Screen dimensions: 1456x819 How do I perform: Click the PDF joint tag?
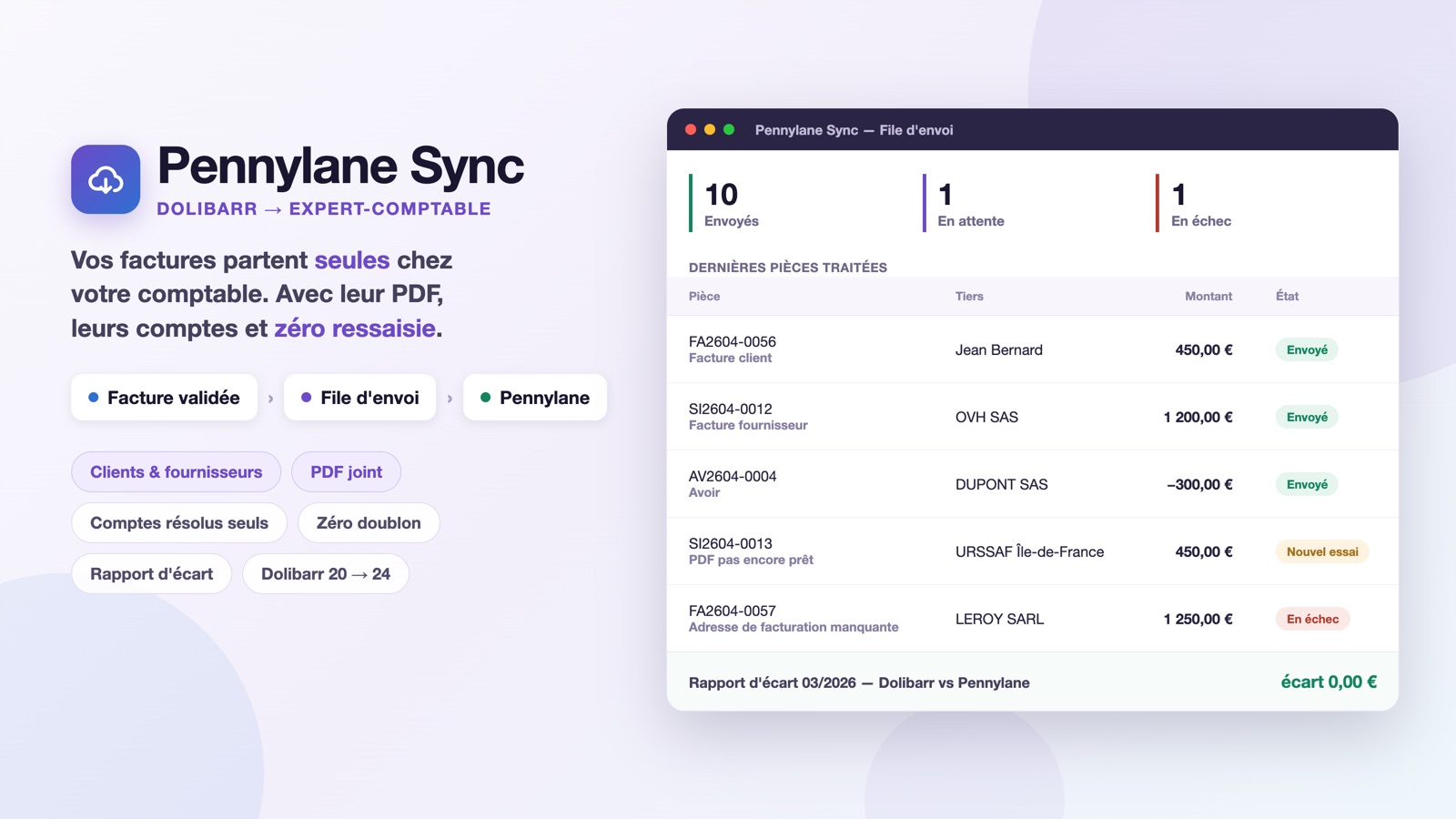click(x=346, y=472)
